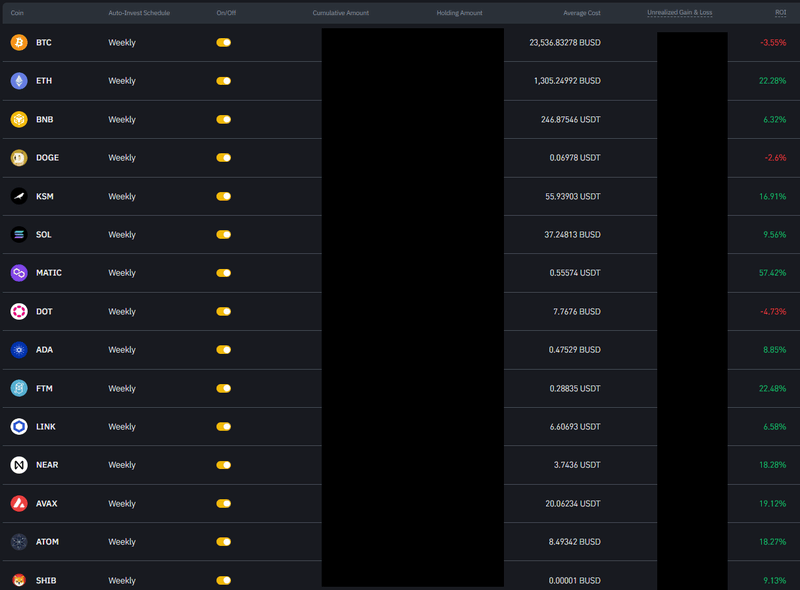Toggle the KSM plan switch
The width and height of the screenshot is (800, 590).
223,196
